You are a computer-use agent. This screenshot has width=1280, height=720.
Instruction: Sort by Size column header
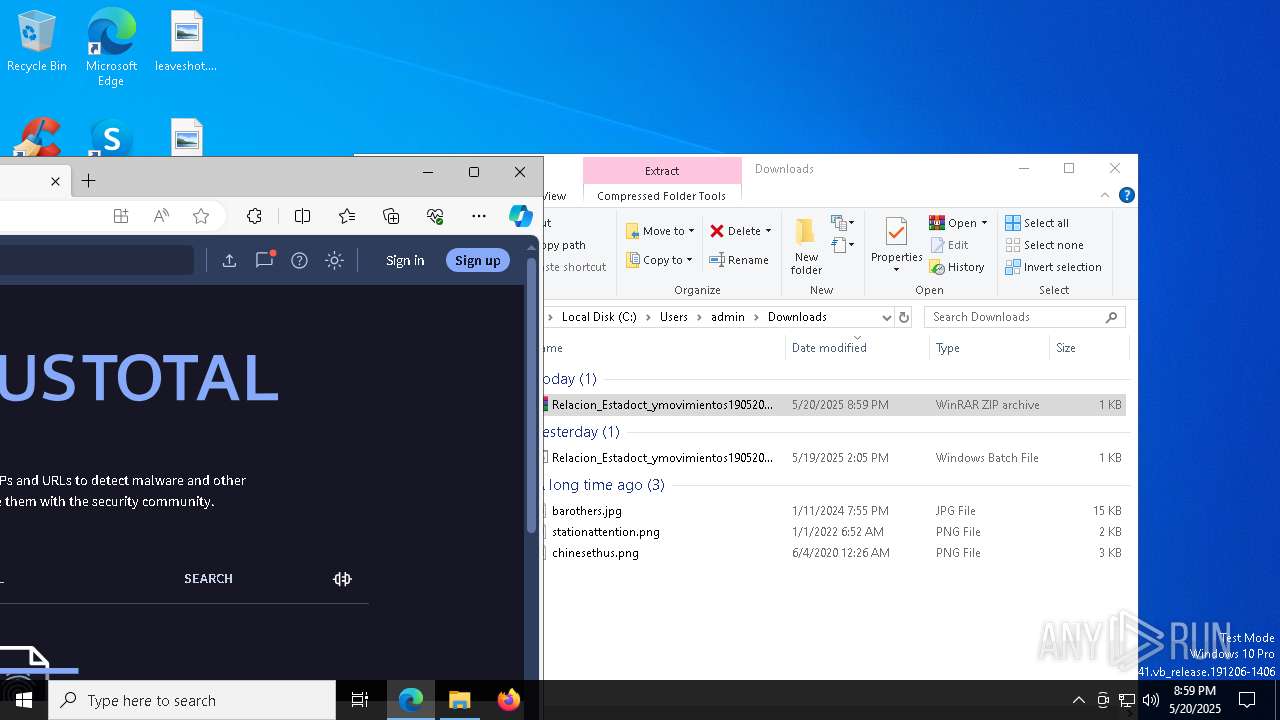(1089, 348)
